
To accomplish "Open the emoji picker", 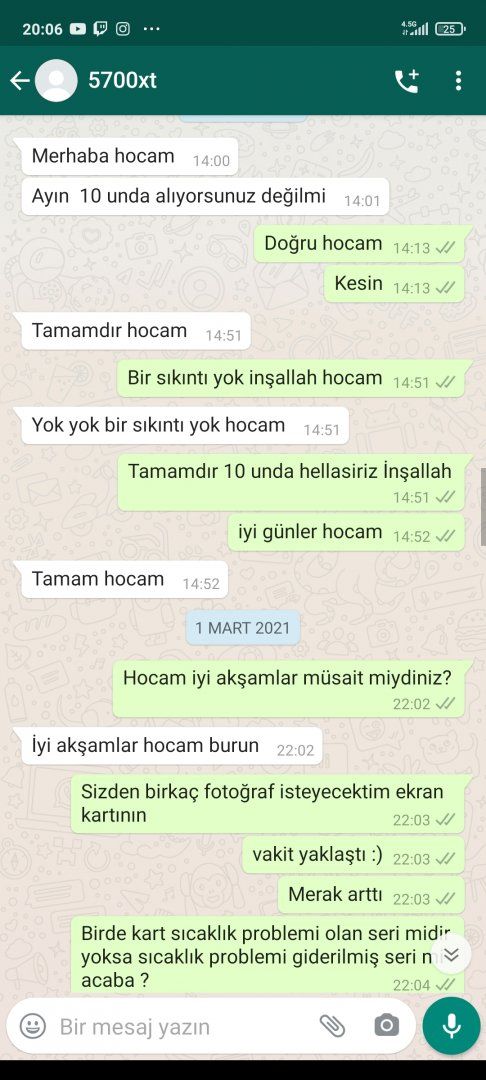I will pyautogui.click(x=32, y=1026).
